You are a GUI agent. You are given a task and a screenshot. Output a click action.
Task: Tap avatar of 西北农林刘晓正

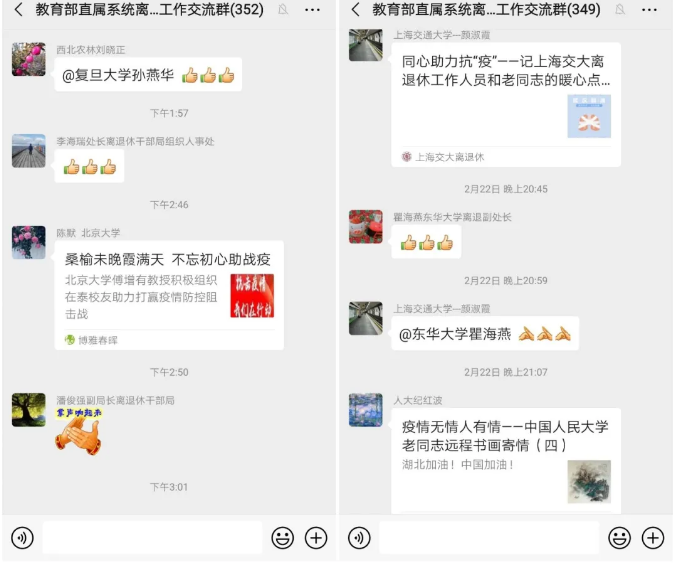(x=29, y=59)
